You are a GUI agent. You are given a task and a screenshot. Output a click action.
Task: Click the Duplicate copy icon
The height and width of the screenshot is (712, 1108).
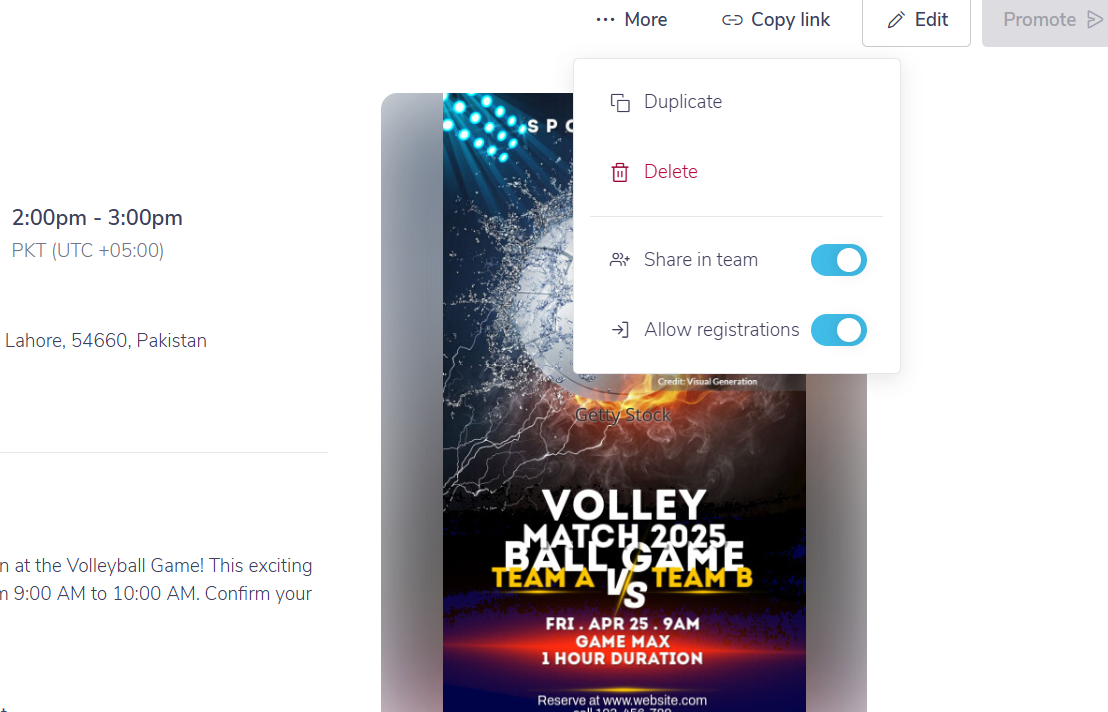620,102
